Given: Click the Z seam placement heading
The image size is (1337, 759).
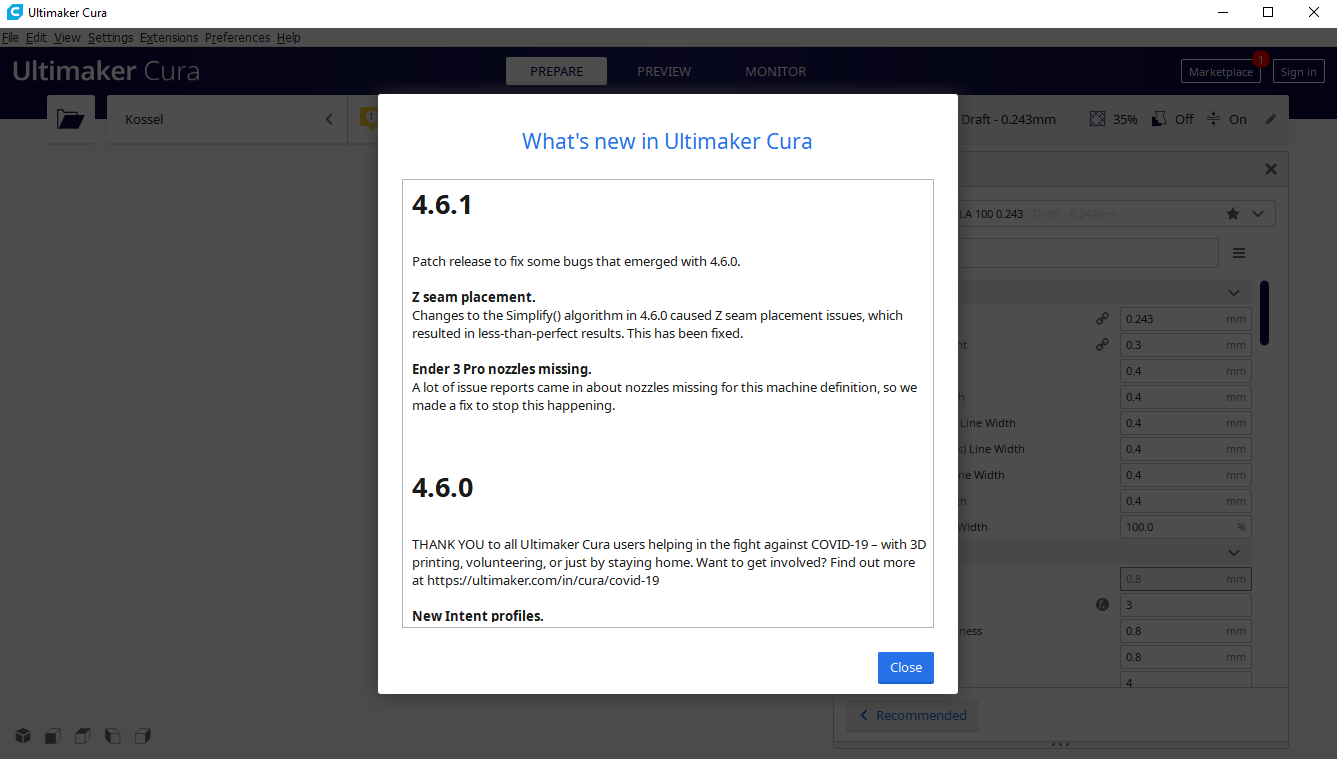Looking at the screenshot, I should click(474, 297).
